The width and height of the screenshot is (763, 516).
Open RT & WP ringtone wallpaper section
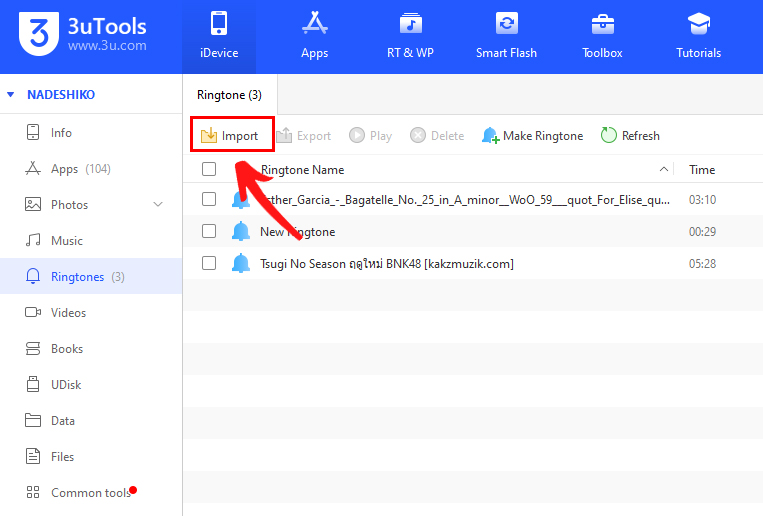(410, 37)
